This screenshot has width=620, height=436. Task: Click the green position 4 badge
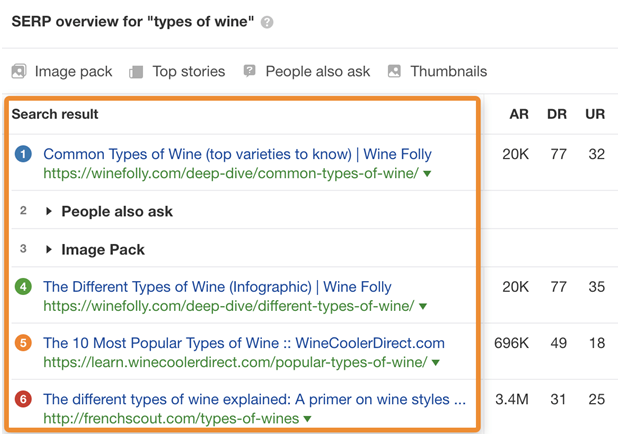(23, 287)
